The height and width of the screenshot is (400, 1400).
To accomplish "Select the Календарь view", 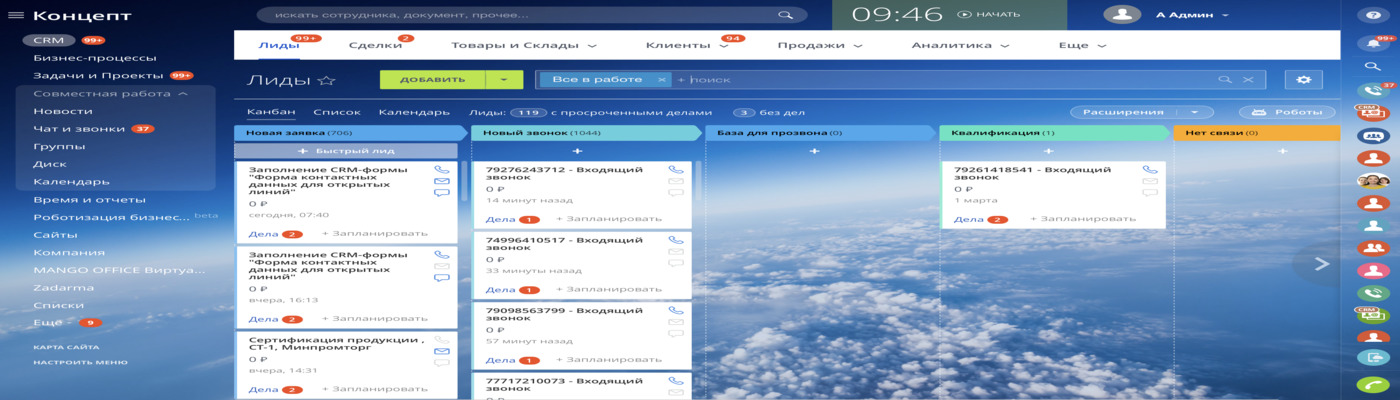I will tap(414, 112).
